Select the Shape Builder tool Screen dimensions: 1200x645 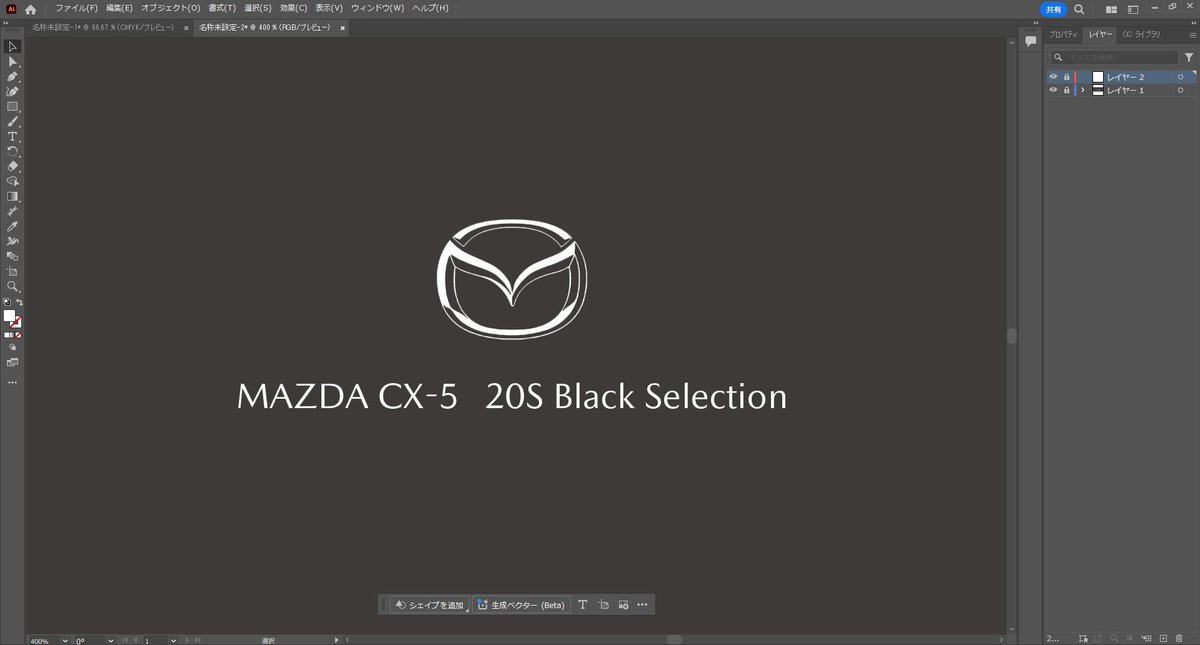coord(13,181)
